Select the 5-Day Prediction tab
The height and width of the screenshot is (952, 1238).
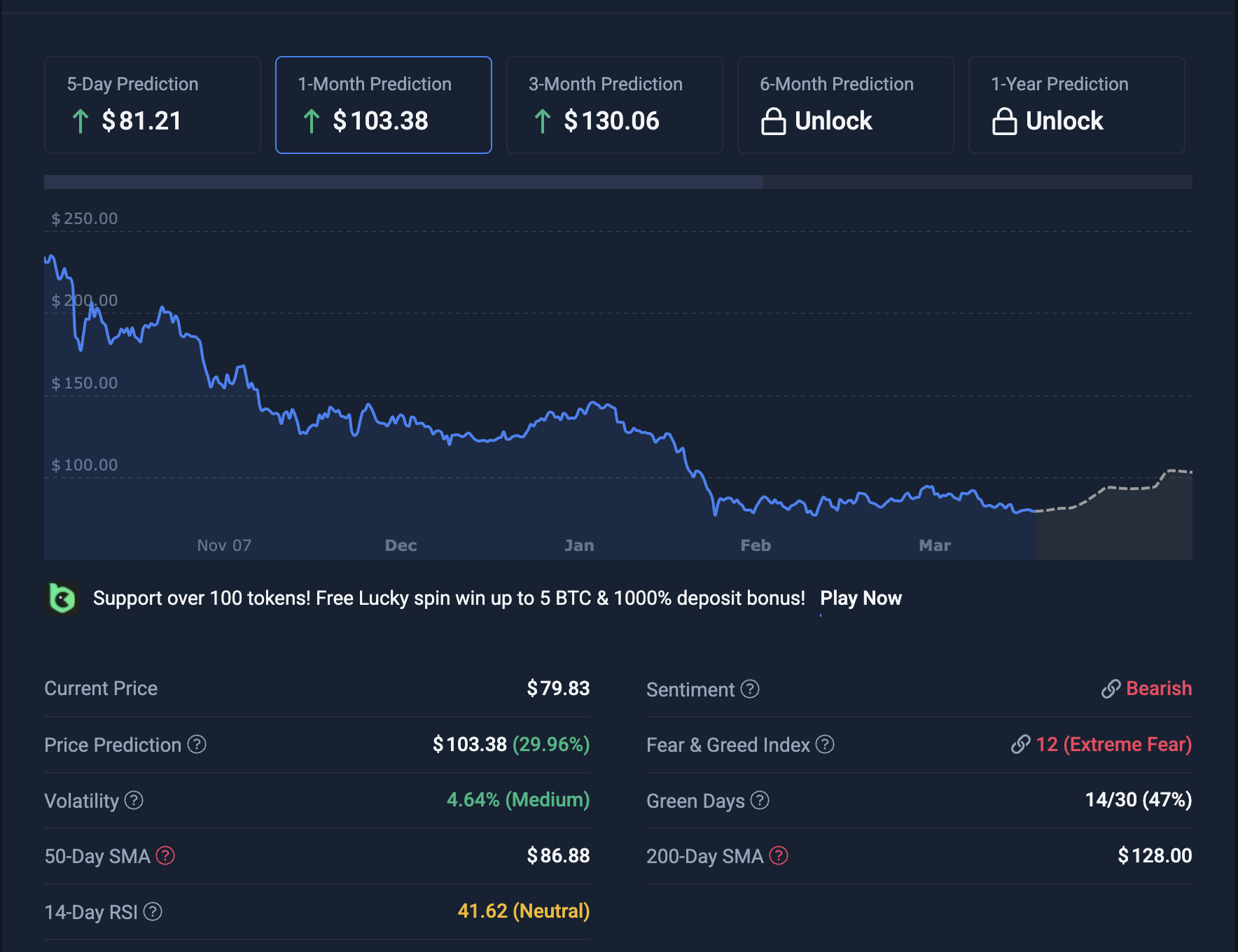153,105
